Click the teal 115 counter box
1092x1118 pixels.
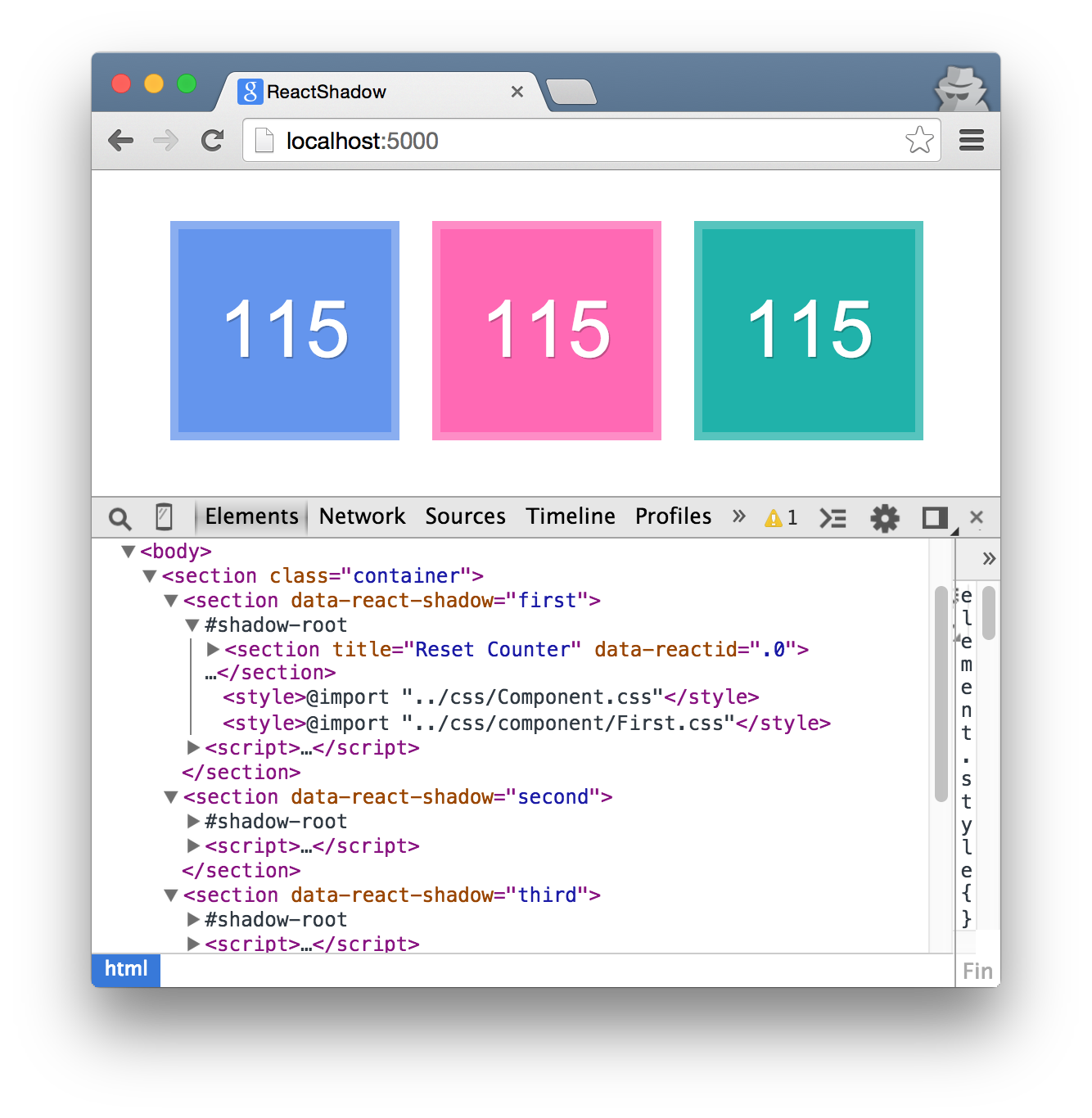(x=809, y=331)
